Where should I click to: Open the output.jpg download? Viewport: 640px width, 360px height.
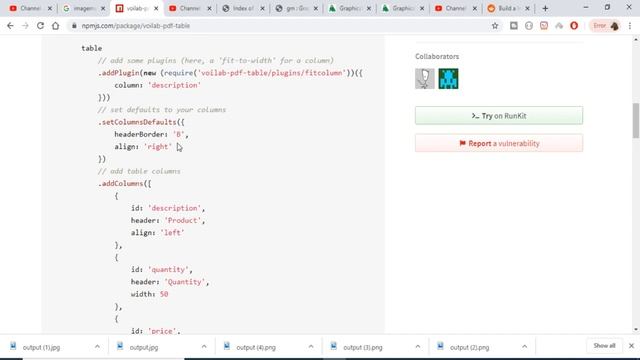coord(143,347)
